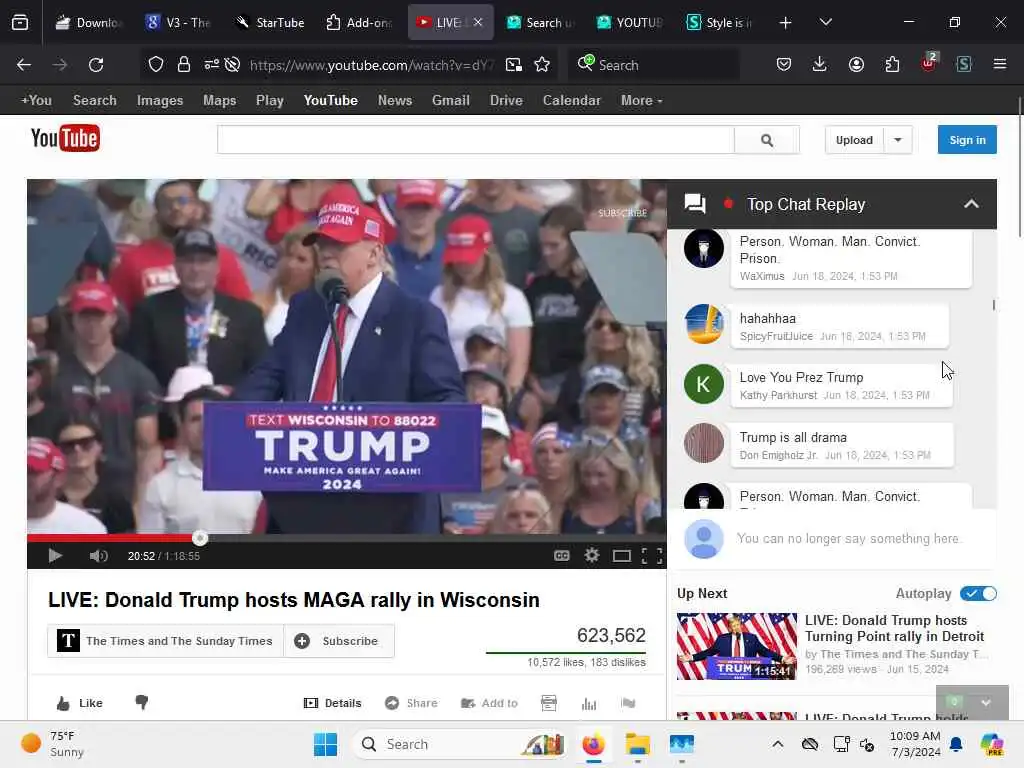Screen dimensions: 1024x768
Task: Open LIVE: Donald Trump hosts Turning Point rally link
Action: tap(894, 628)
